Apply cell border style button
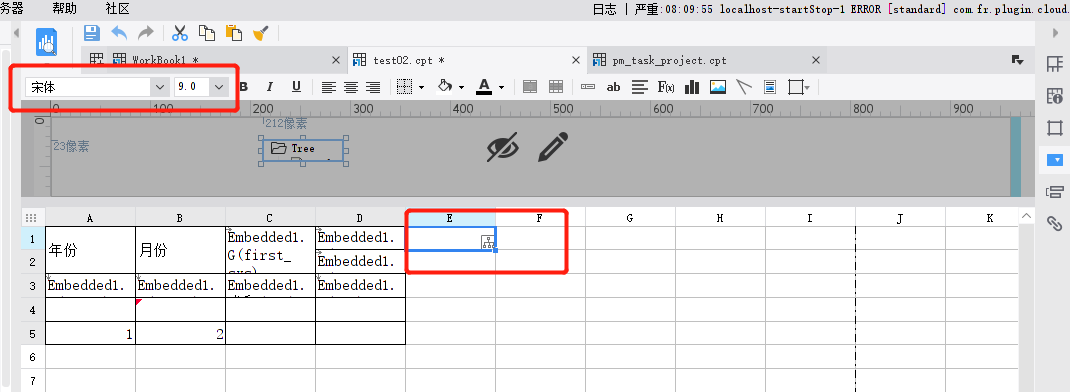 click(x=405, y=87)
